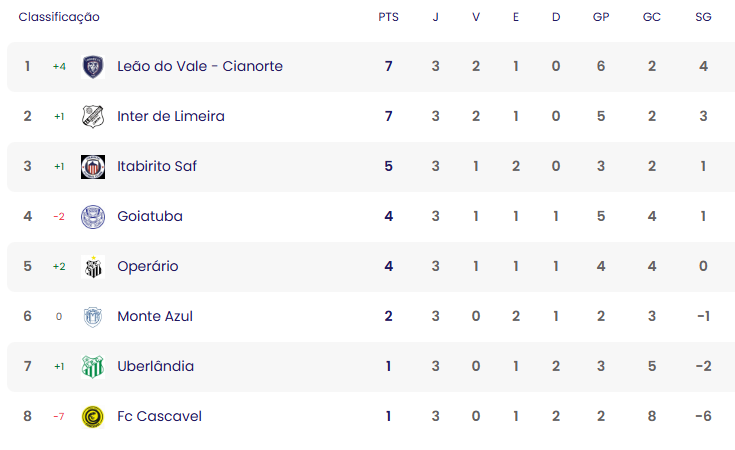
Task: Click the PTS column header
Action: tap(389, 17)
